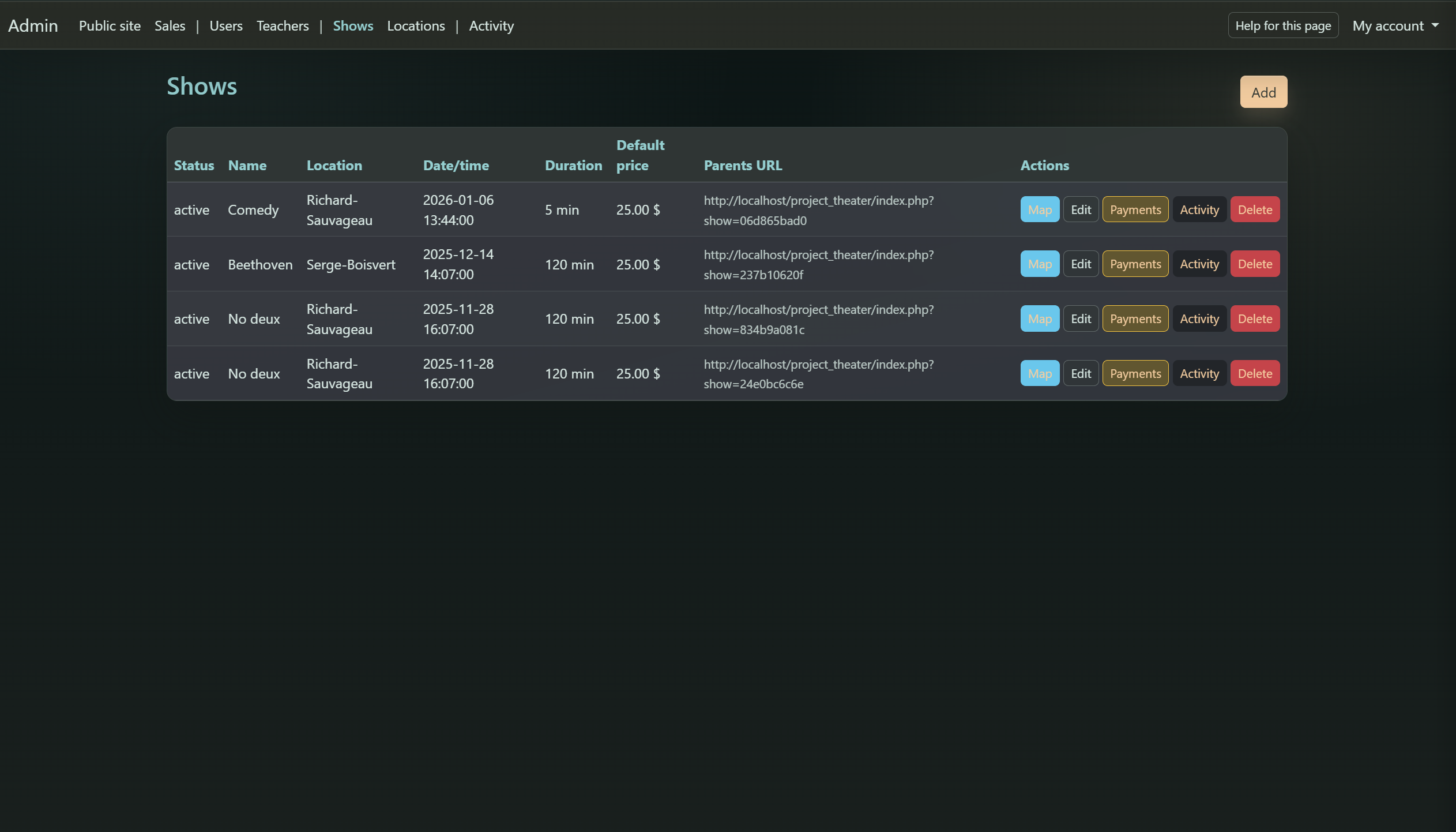Open the Map for the Beethoven show
Image resolution: width=1456 pixels, height=832 pixels.
[x=1039, y=264]
